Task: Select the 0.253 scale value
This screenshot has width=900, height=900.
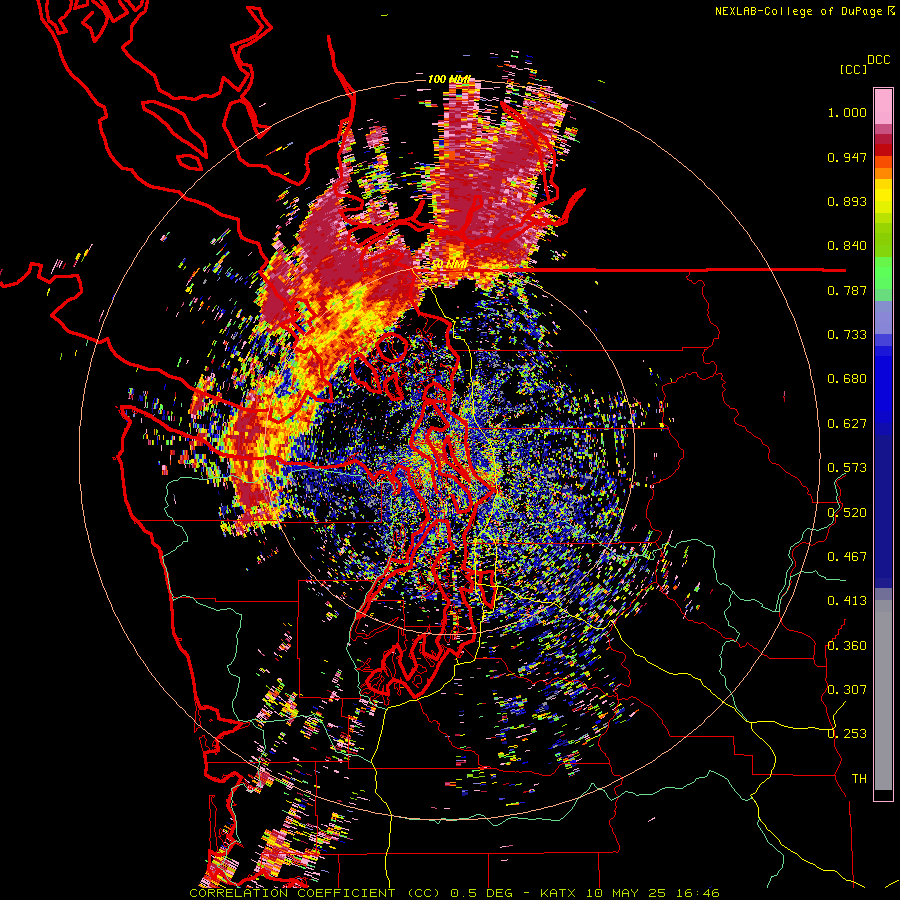Action: [847, 734]
